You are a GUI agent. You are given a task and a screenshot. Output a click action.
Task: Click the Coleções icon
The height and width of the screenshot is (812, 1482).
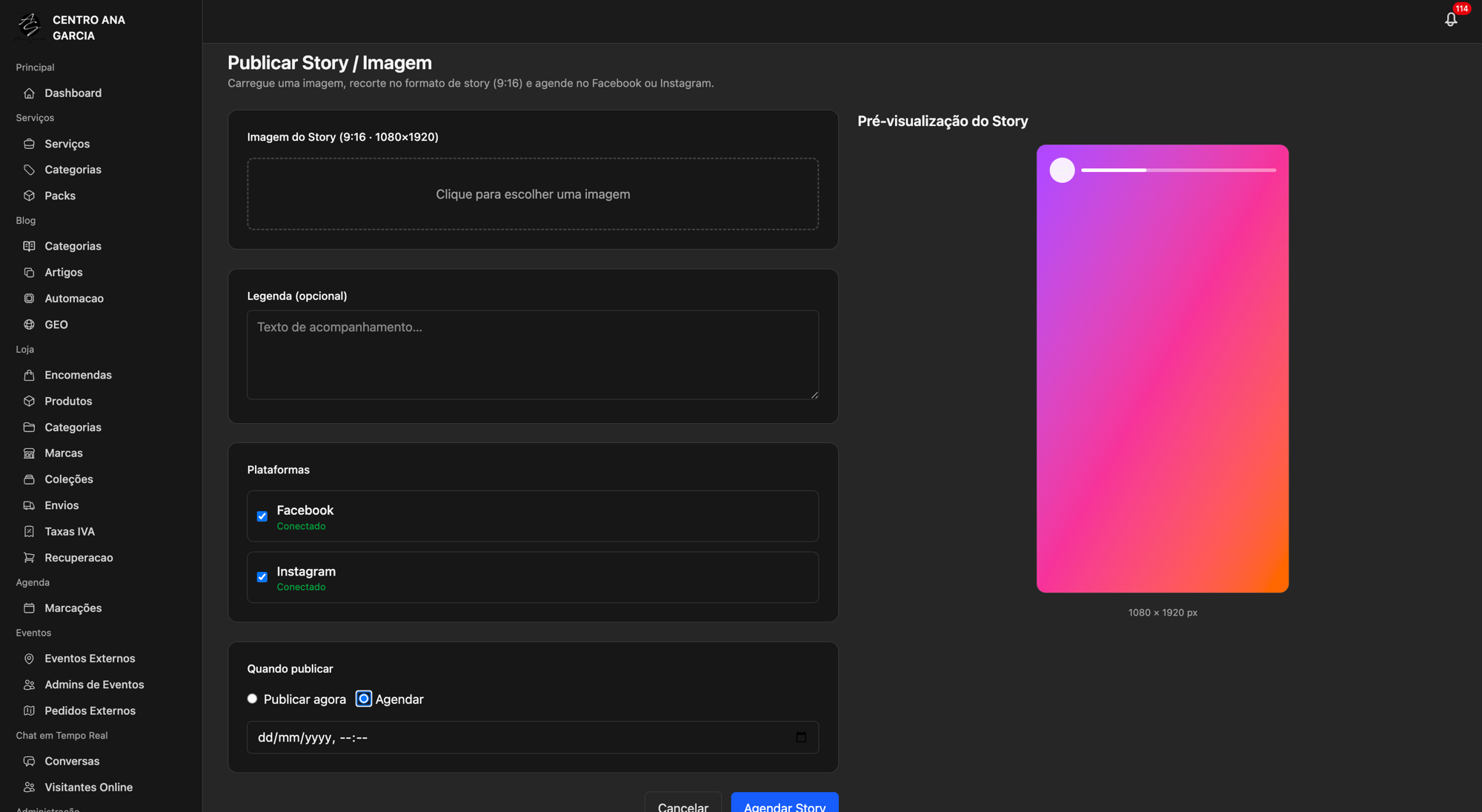(29, 479)
